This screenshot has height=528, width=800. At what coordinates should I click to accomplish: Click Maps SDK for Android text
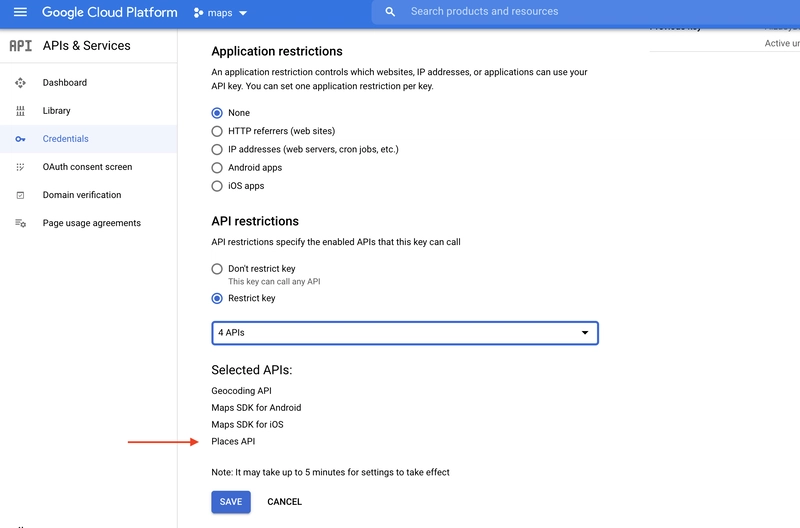click(x=256, y=408)
